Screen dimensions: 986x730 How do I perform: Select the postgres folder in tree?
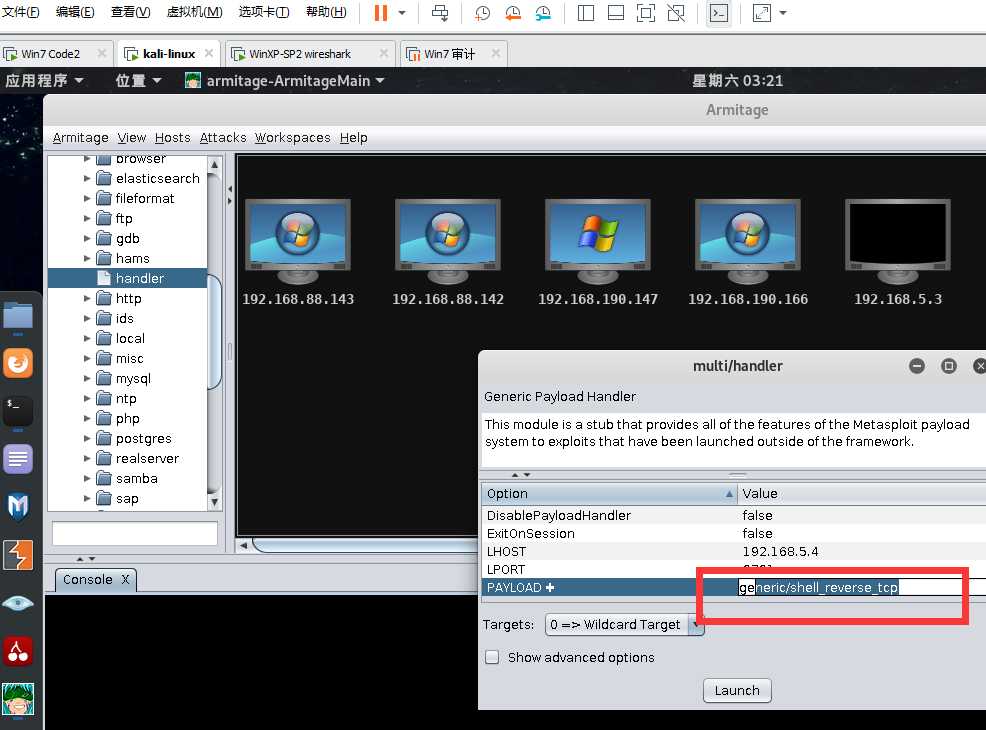143,439
